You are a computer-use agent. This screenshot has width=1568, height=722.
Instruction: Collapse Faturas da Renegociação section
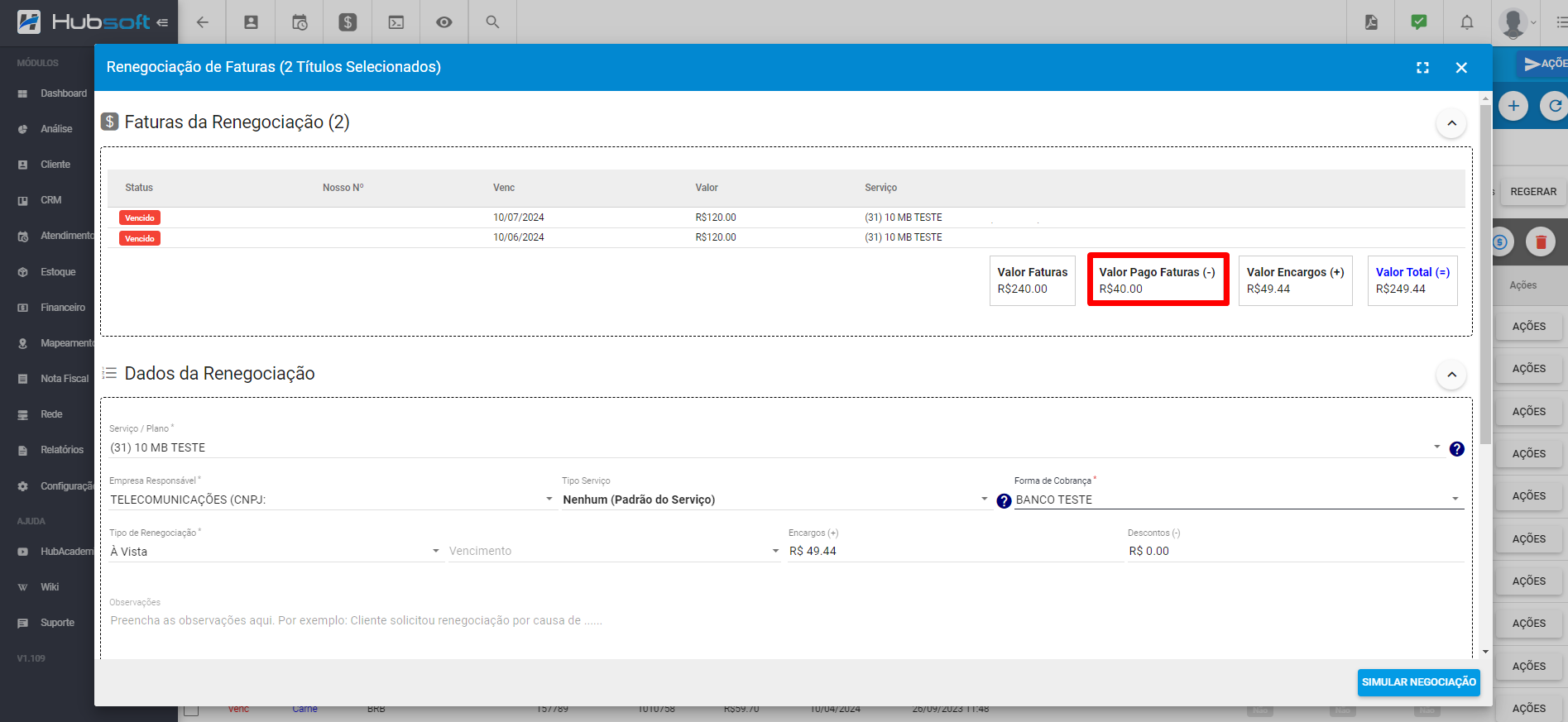pos(1451,123)
